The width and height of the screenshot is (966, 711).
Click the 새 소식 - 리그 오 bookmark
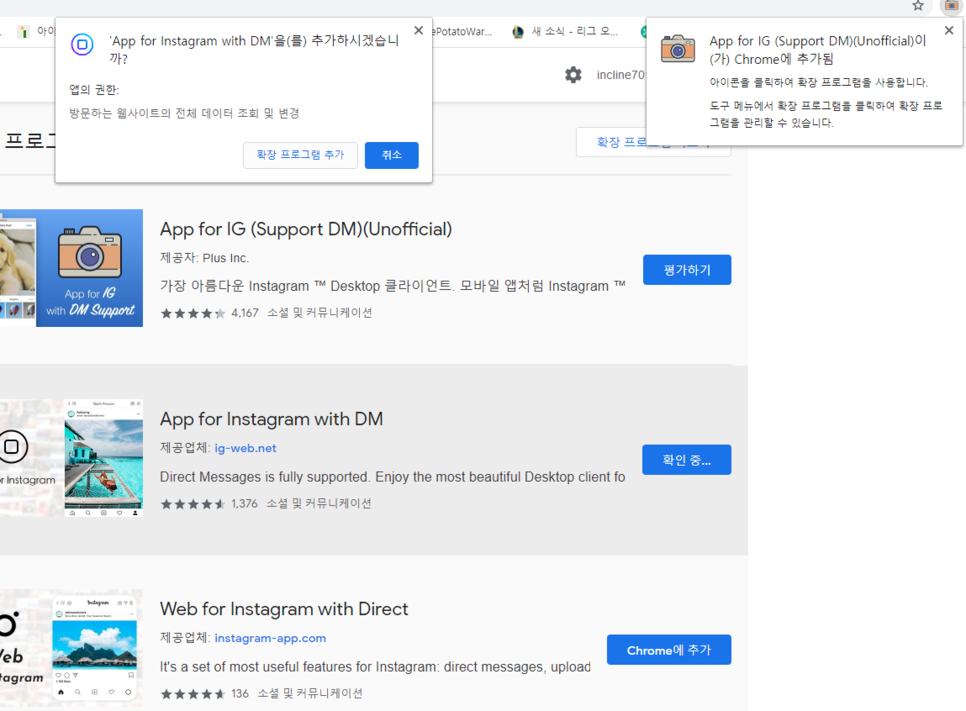tap(566, 31)
